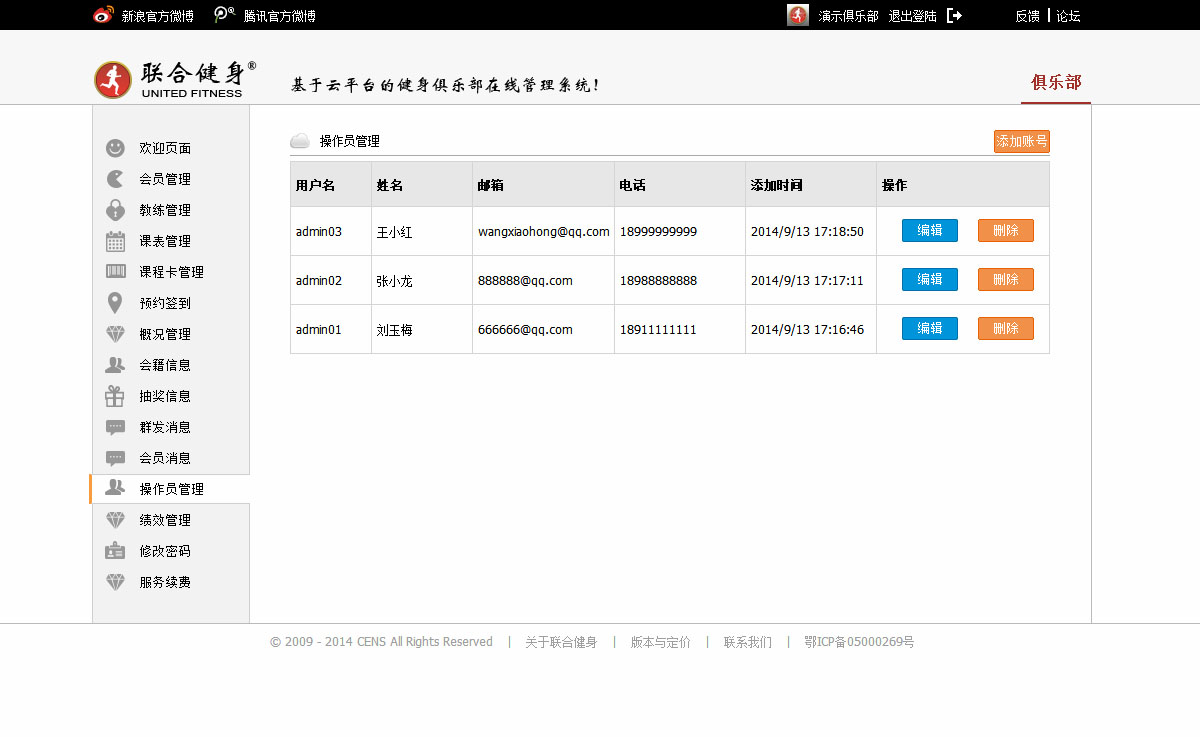Click the Sina Weibo icon in top bar
The height and width of the screenshot is (737, 1200).
pos(103,15)
